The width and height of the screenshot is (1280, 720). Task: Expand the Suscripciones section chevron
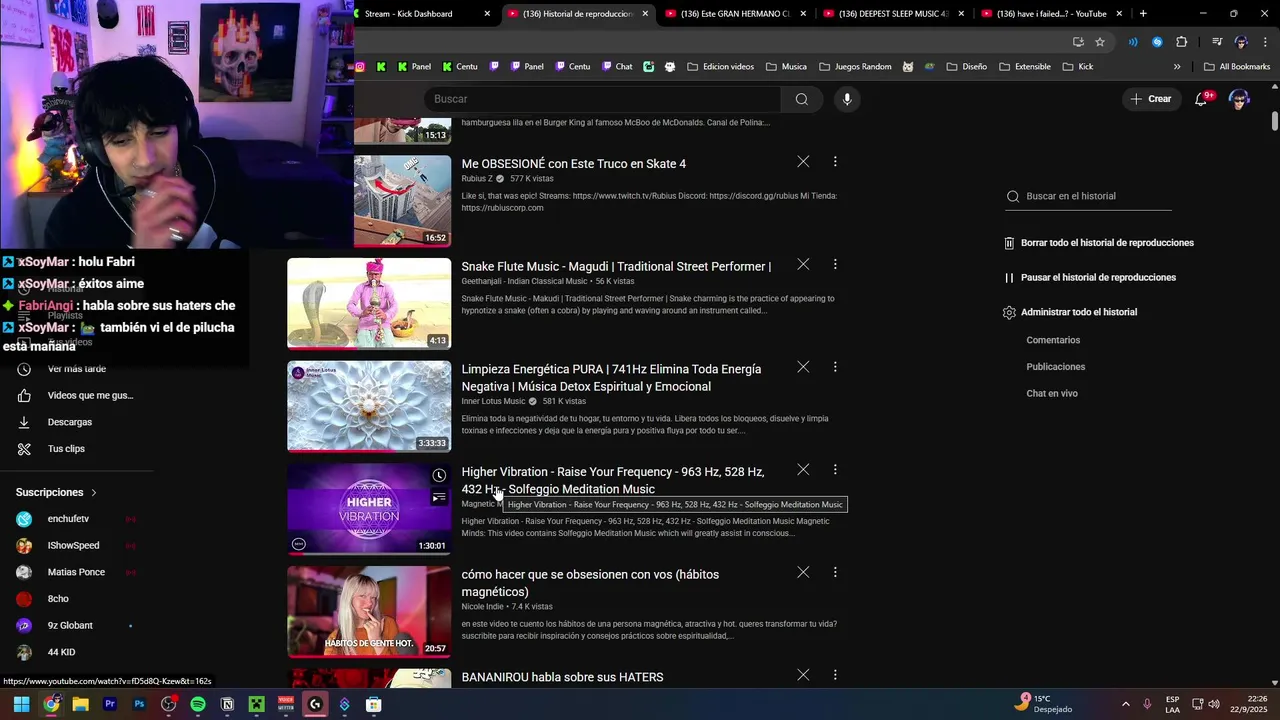coord(94,492)
